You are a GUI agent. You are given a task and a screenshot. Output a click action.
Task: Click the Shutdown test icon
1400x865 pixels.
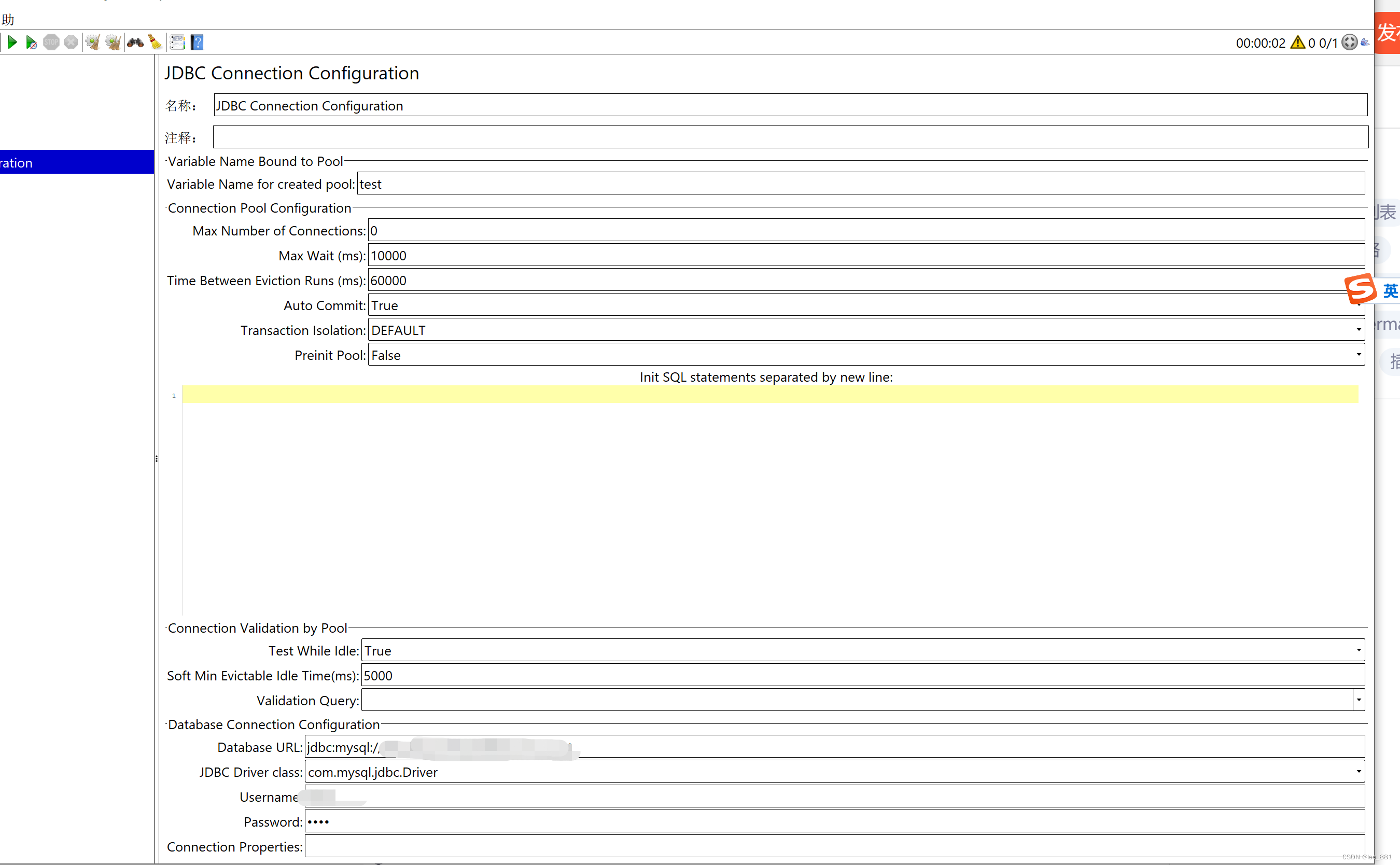click(x=71, y=42)
